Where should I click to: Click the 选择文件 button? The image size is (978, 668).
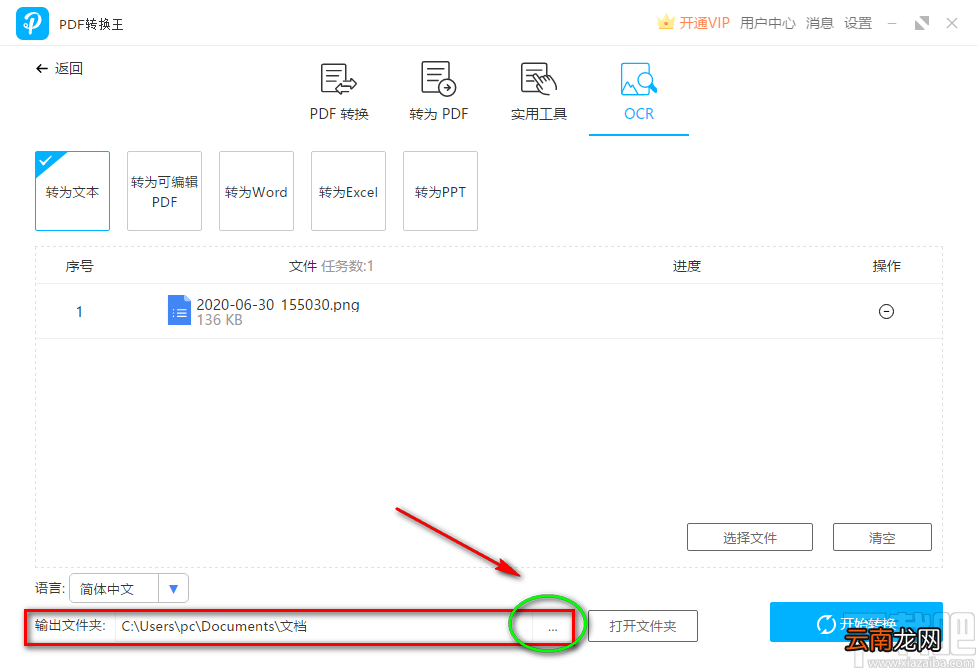point(750,537)
